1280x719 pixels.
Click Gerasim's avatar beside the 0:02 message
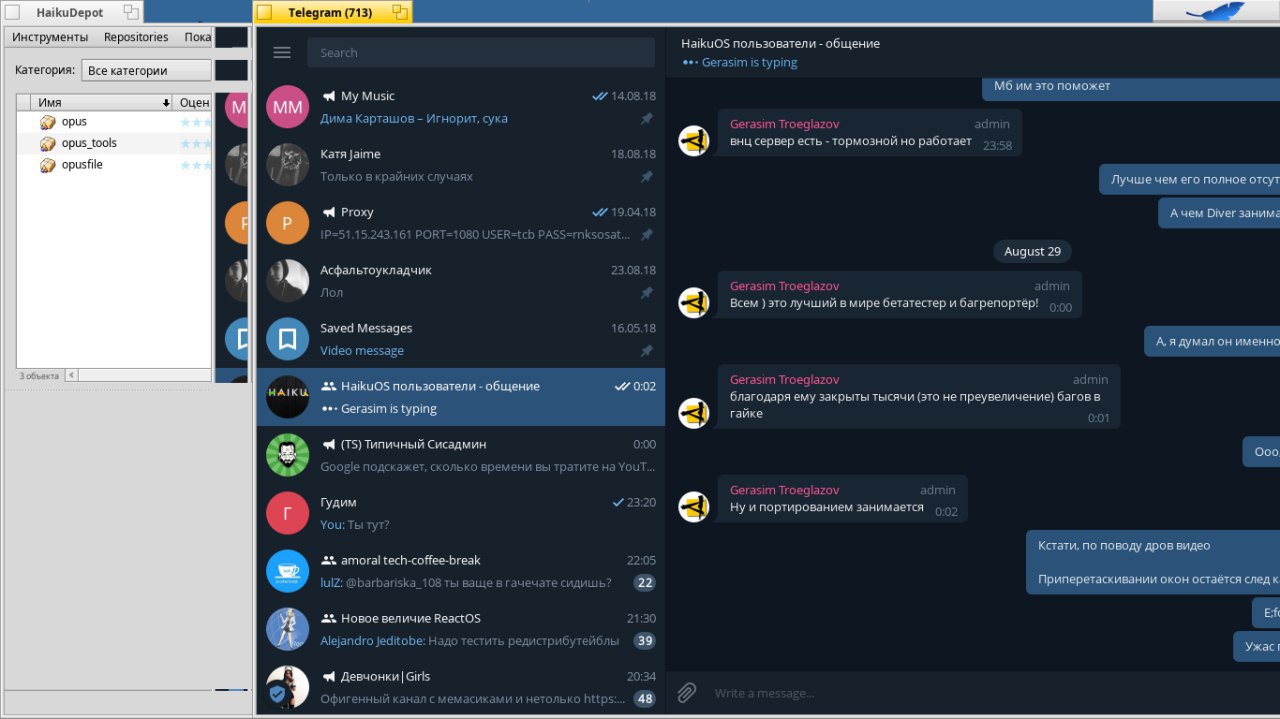(694, 507)
